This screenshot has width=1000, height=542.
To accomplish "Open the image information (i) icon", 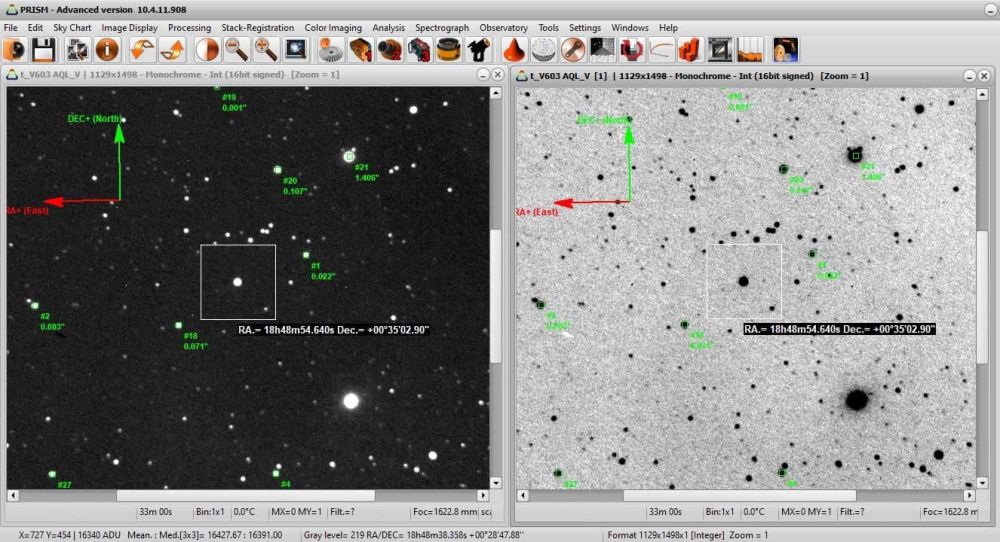I will pyautogui.click(x=107, y=49).
